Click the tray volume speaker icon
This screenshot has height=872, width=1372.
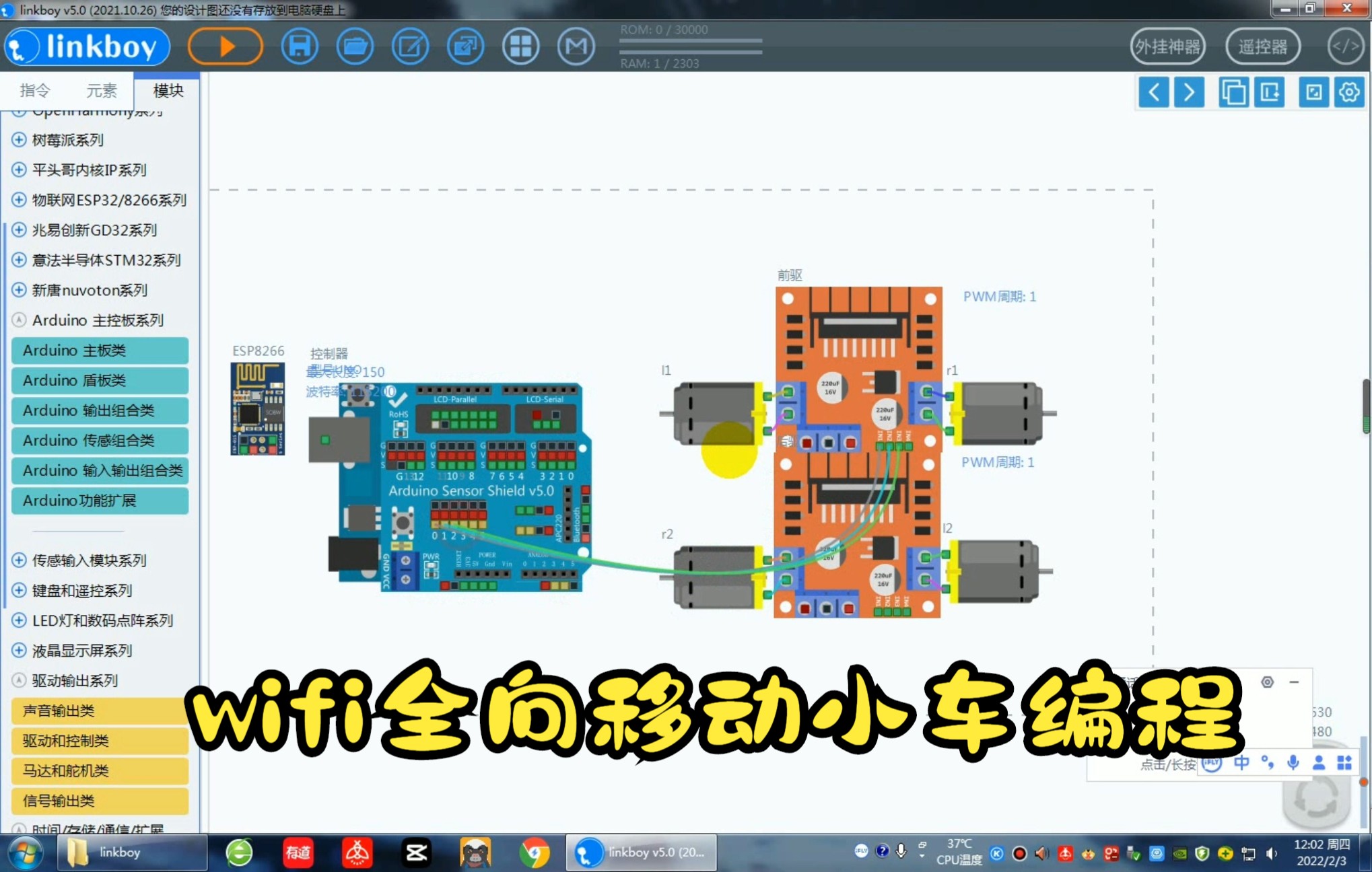pos(1271,854)
